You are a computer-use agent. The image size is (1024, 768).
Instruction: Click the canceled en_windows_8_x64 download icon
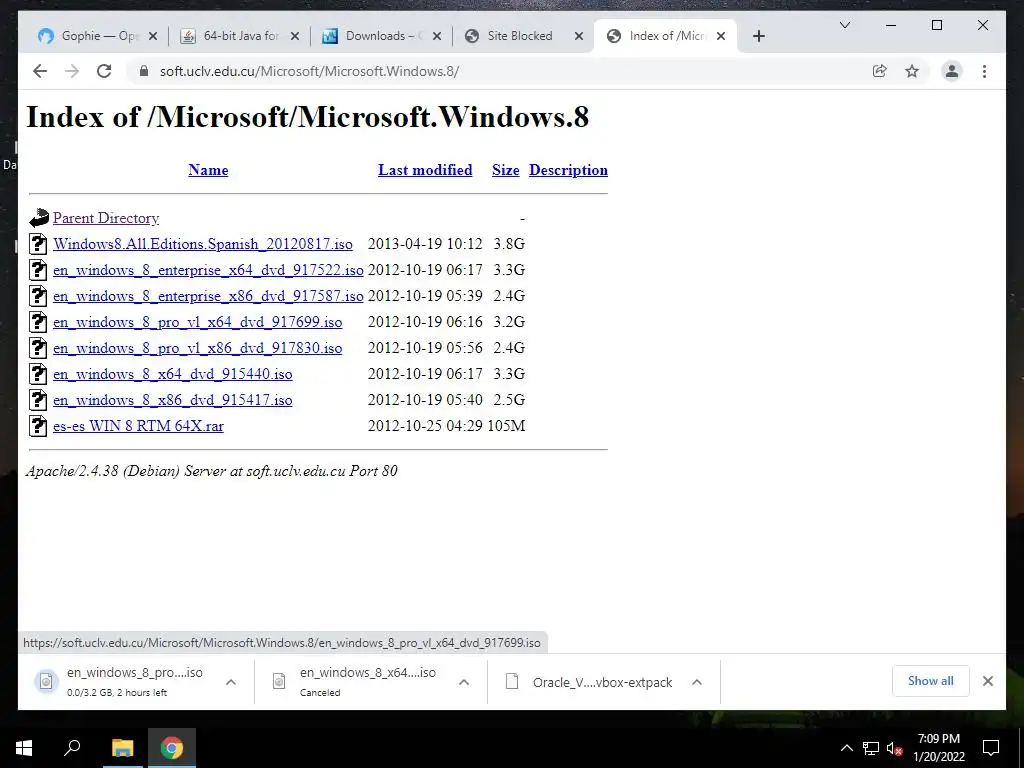[279, 681]
